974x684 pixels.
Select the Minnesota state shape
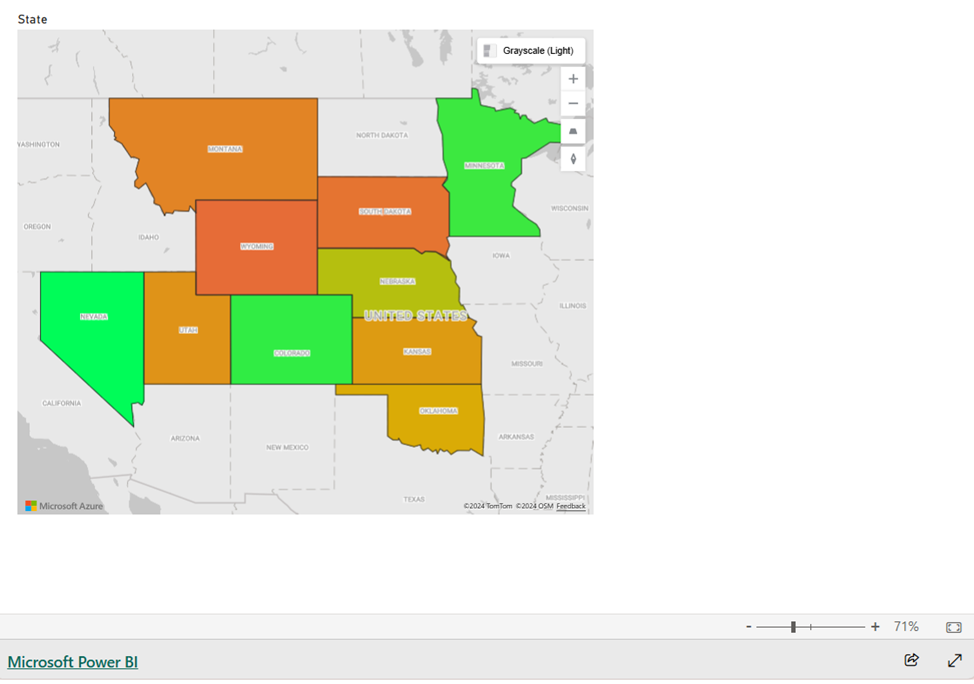pos(485,165)
